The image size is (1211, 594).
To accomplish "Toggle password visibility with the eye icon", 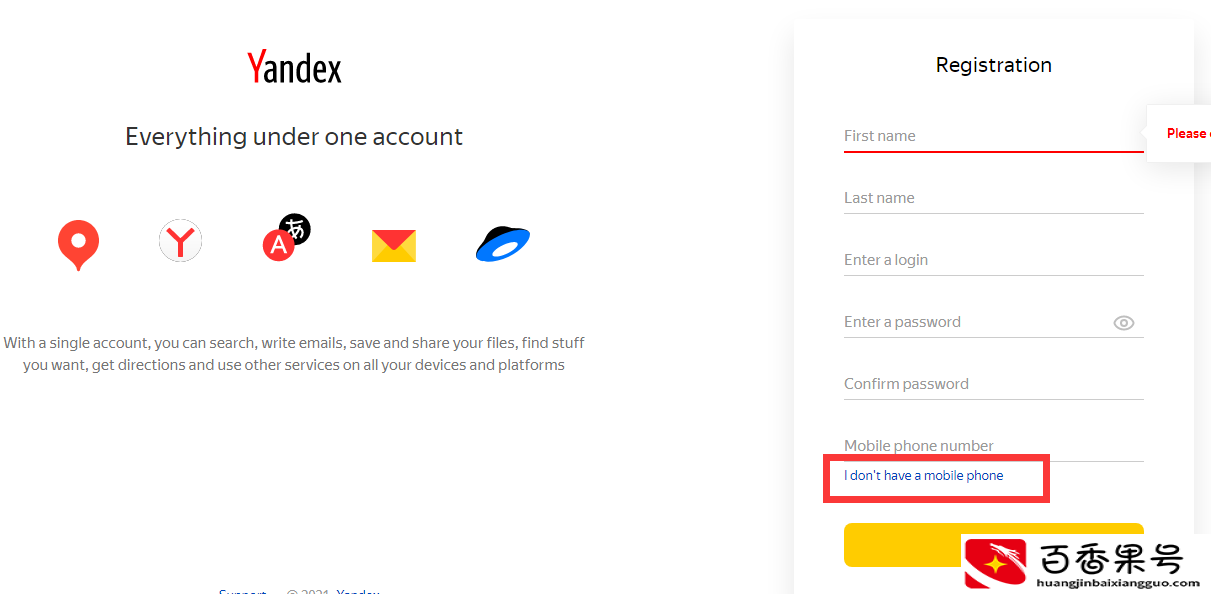I will (x=1124, y=323).
